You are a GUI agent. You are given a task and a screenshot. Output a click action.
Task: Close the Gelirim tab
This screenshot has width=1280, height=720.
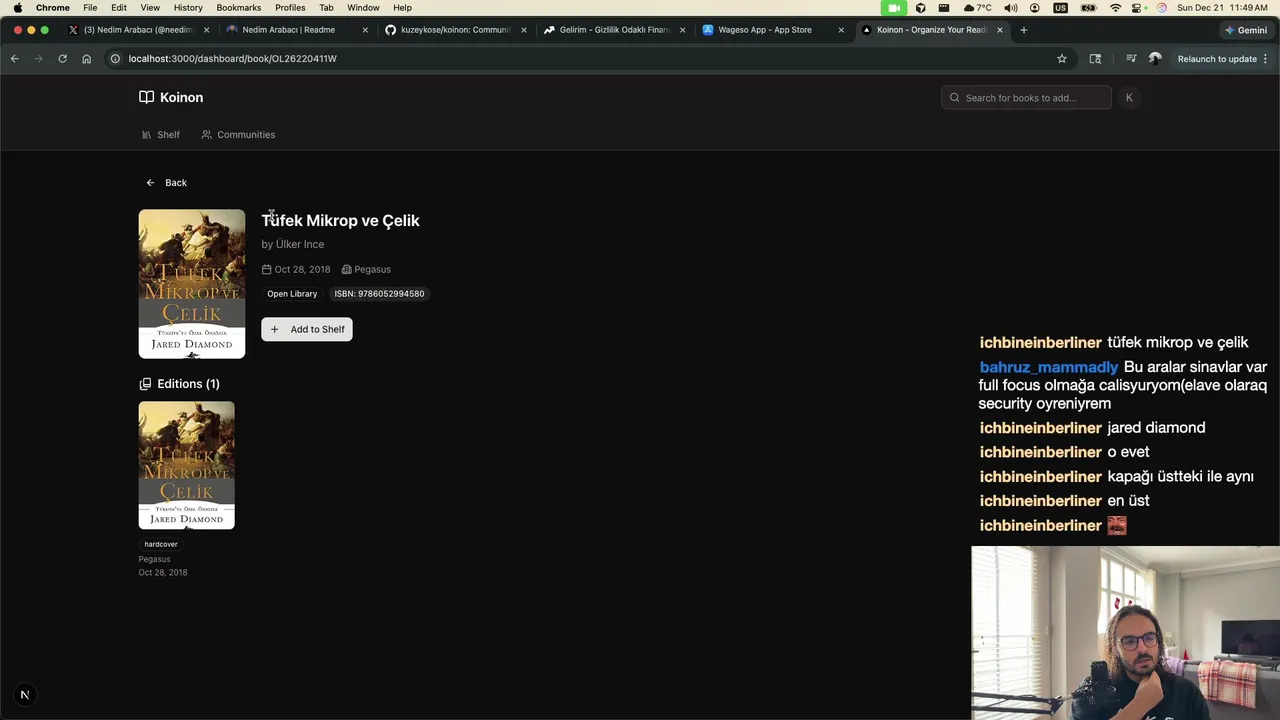click(683, 30)
